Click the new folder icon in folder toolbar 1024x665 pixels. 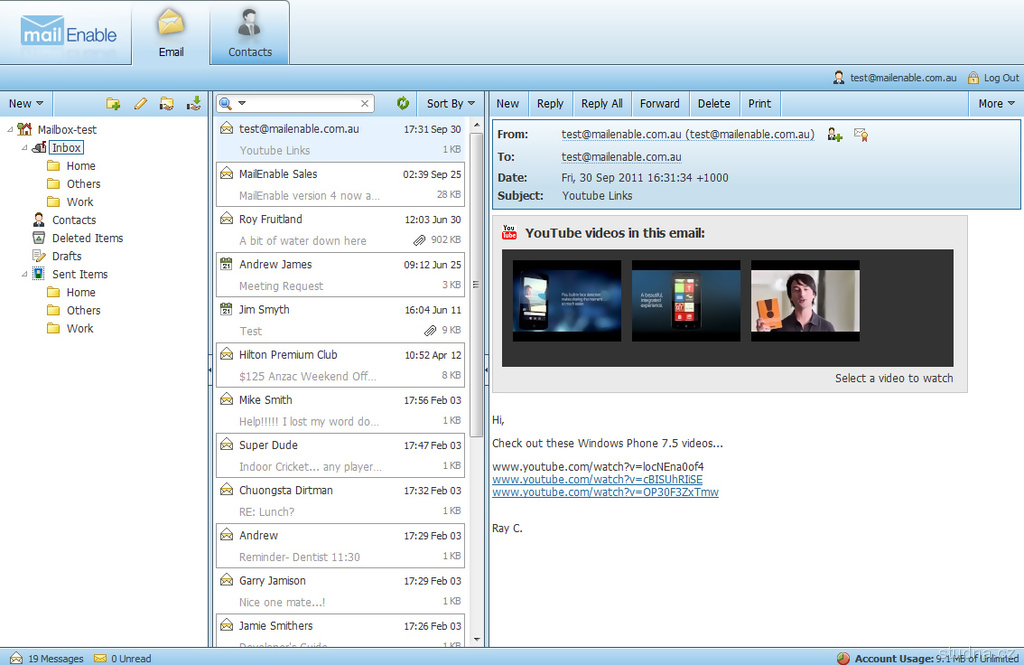tap(114, 104)
